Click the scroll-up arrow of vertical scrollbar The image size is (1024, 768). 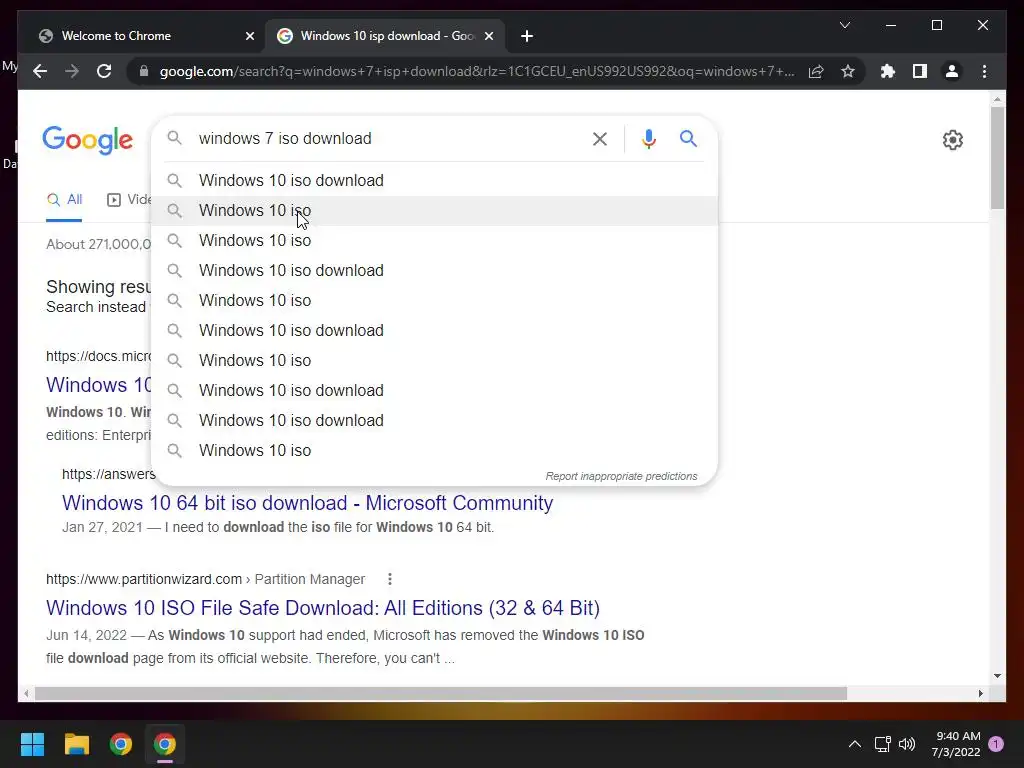[997, 99]
